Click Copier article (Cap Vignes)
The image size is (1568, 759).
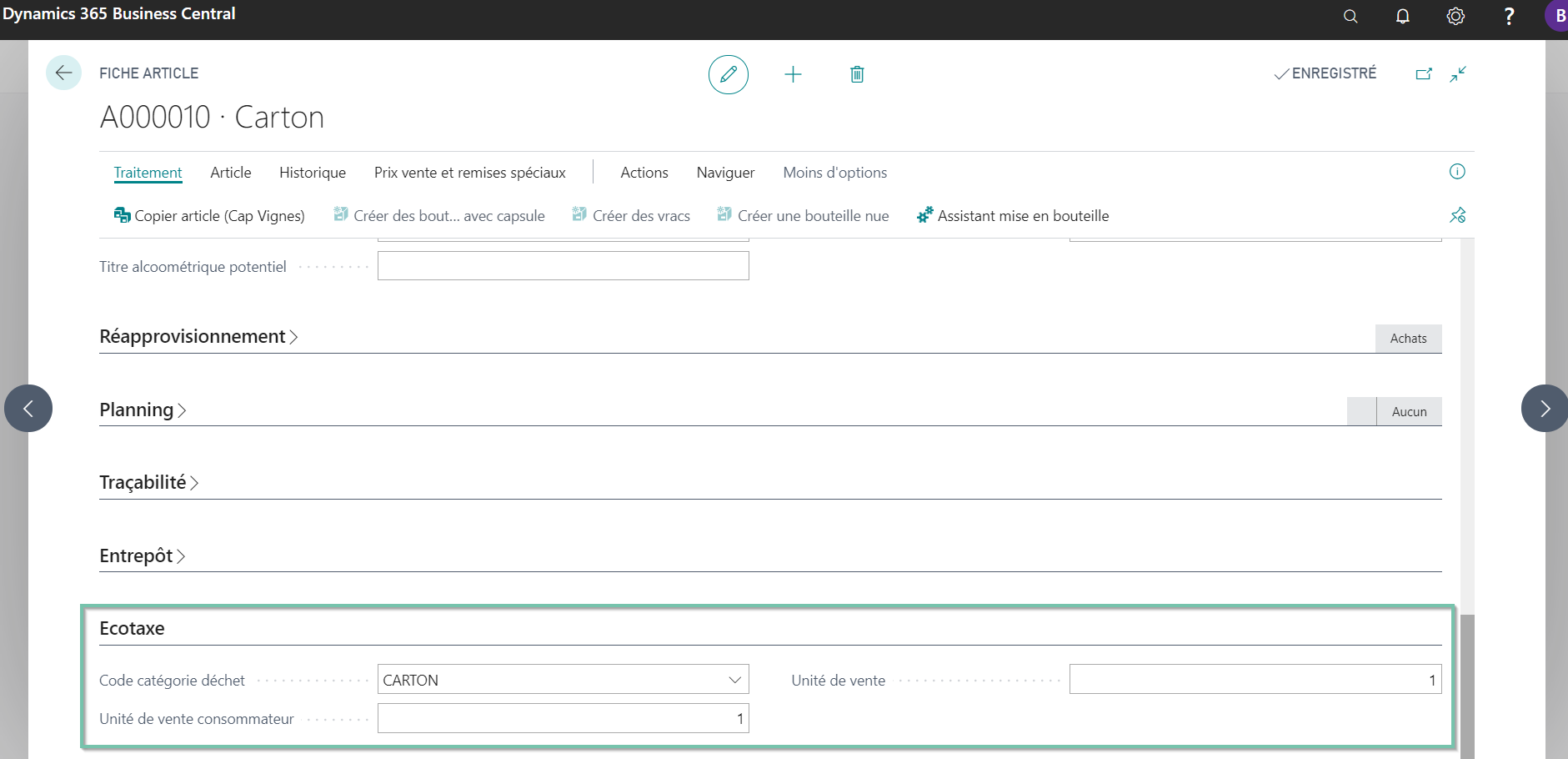click(209, 216)
